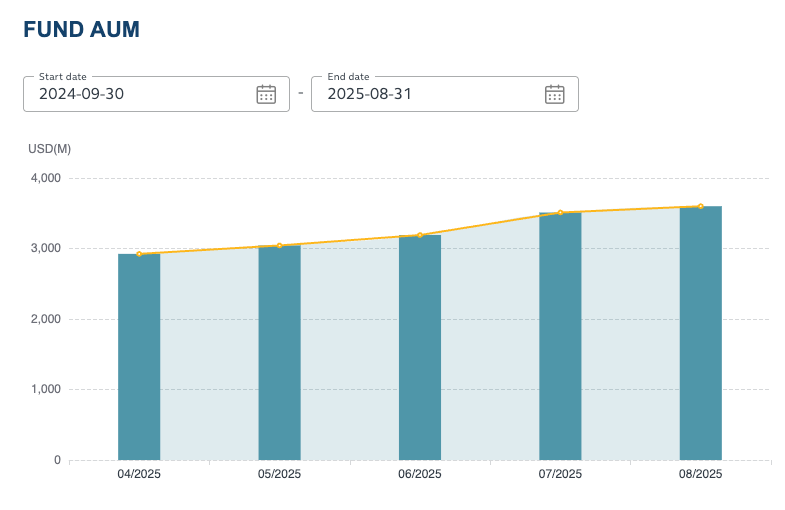Click the 4,000 y-axis label
Image resolution: width=785 pixels, height=510 pixels.
pos(45,178)
